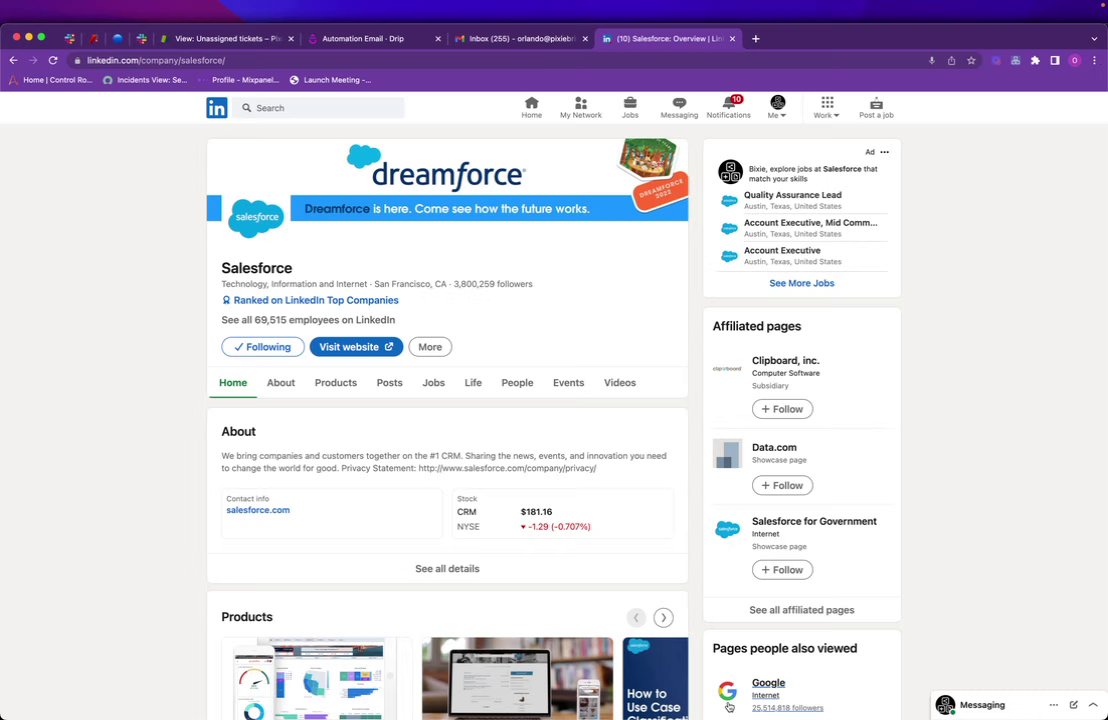Select the Jobs company tab

433,383
